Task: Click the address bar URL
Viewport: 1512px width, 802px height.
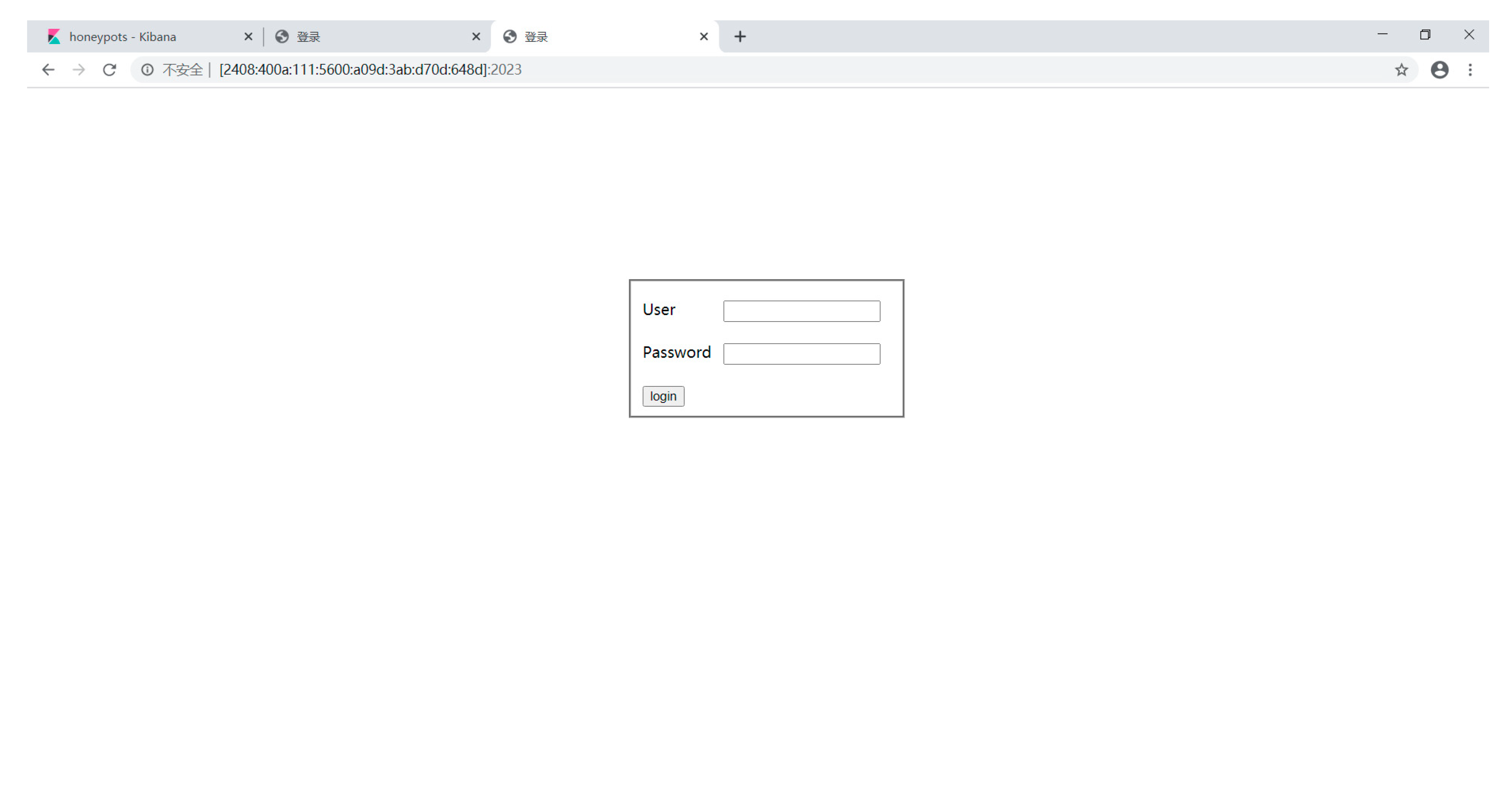Action: [x=370, y=70]
